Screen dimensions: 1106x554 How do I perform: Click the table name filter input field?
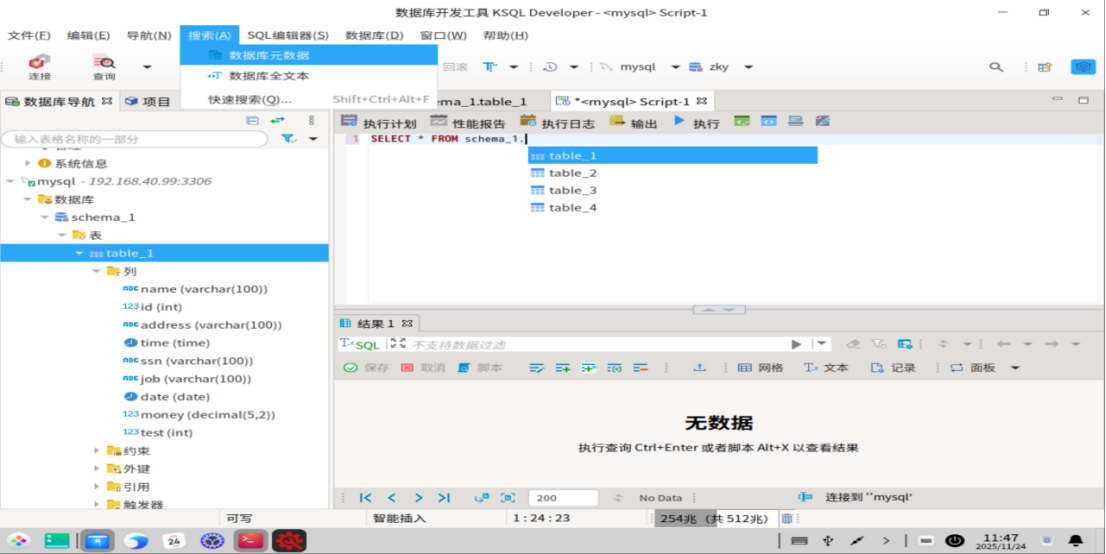[x=135, y=139]
